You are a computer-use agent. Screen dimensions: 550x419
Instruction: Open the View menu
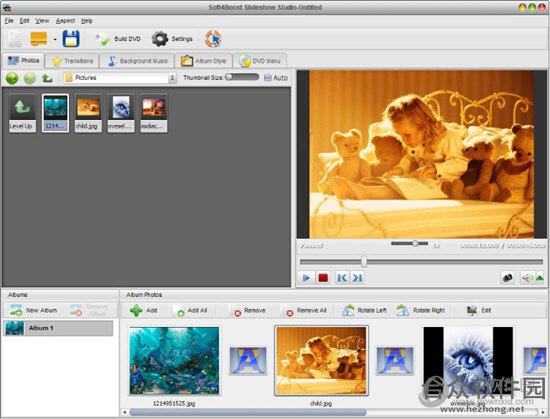[x=42, y=21]
